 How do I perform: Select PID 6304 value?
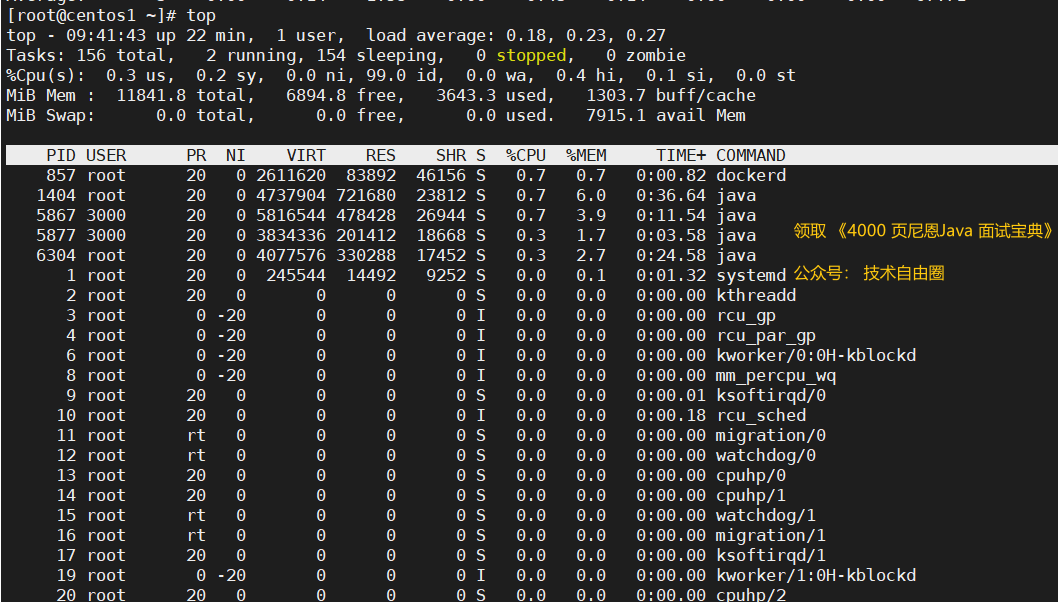[56, 256]
